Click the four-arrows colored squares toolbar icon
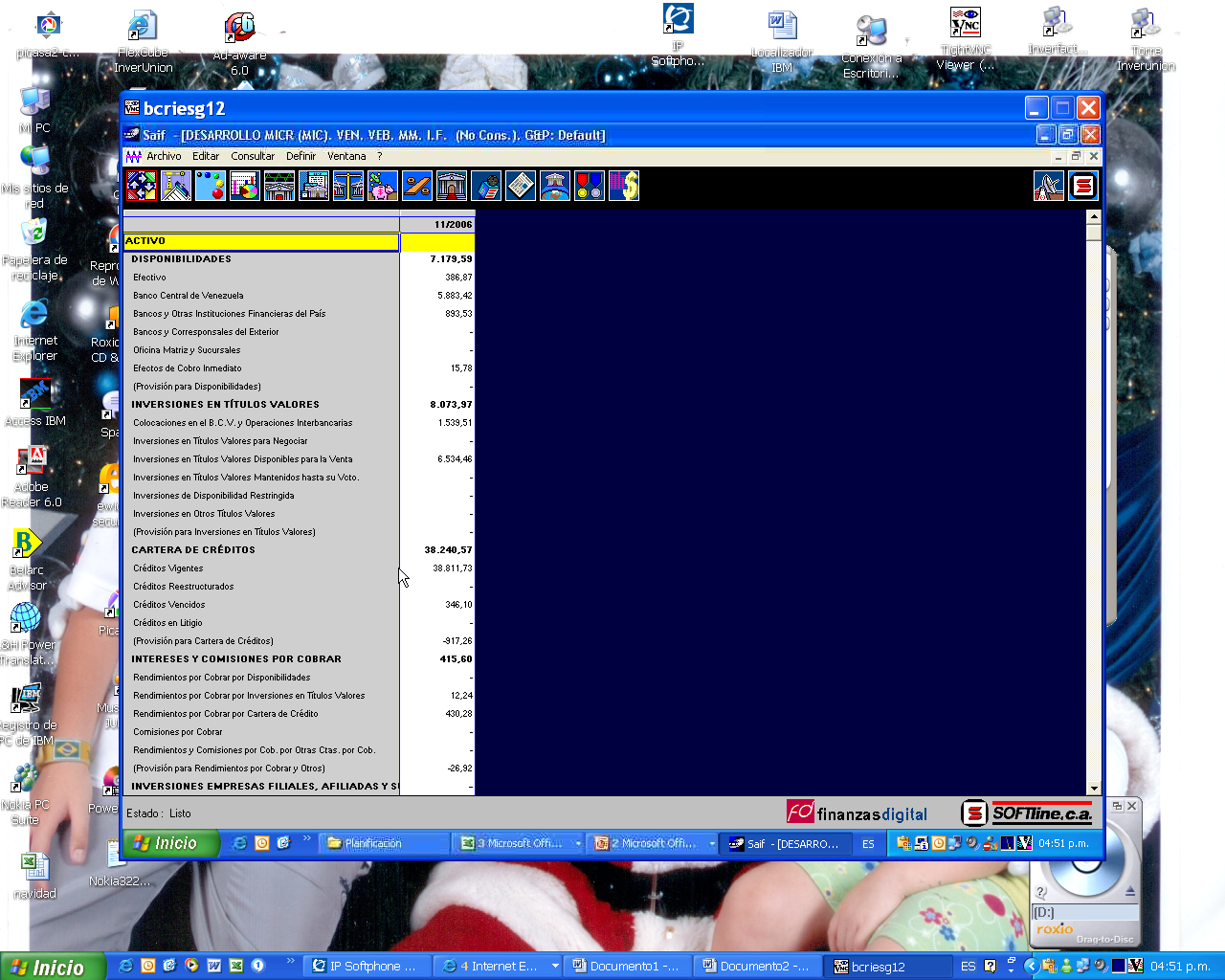The image size is (1225, 980). point(142,186)
